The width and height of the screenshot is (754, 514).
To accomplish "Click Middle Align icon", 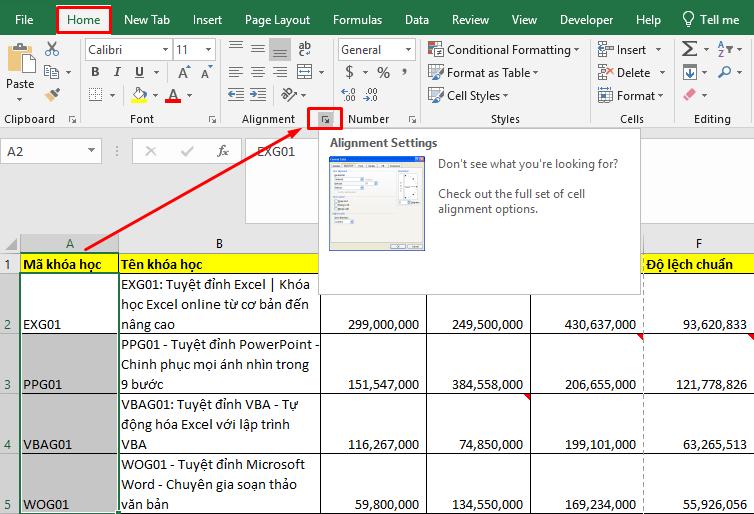I will click(258, 49).
